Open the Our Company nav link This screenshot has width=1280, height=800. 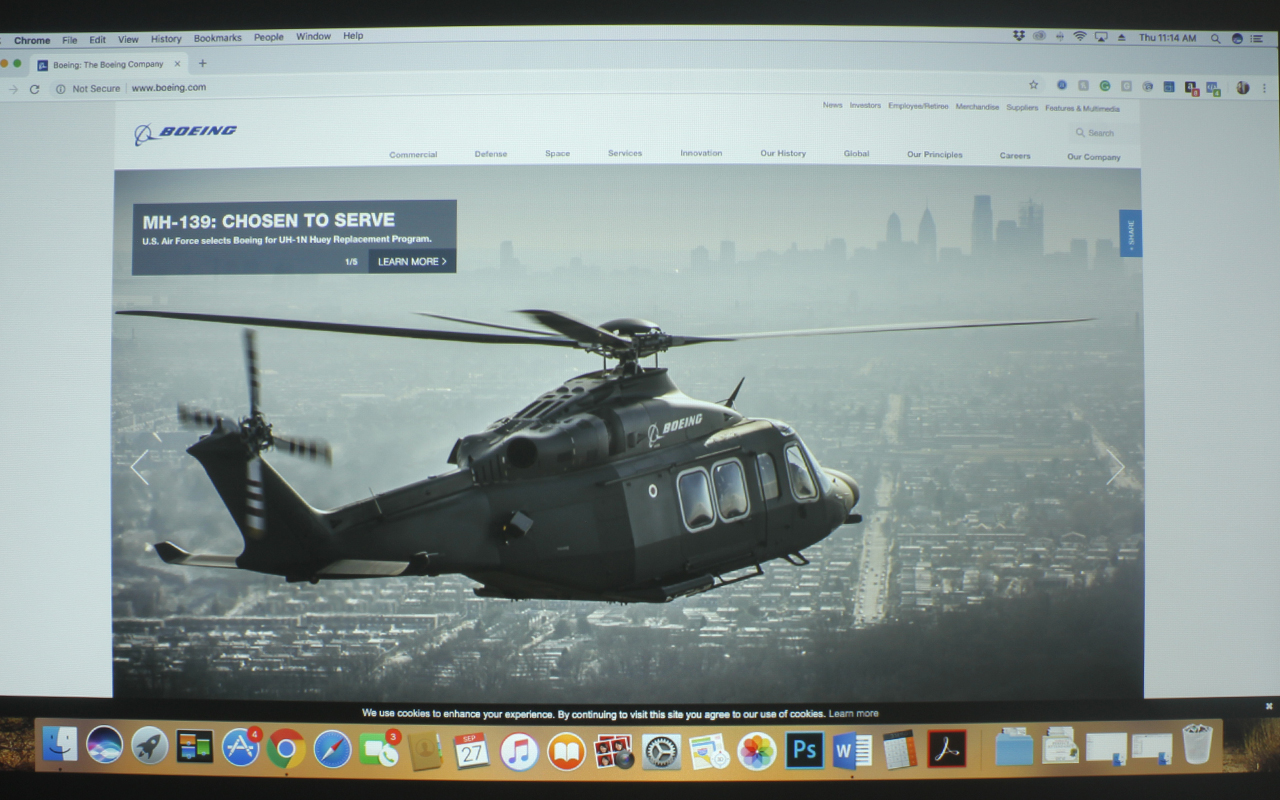pyautogui.click(x=1093, y=157)
